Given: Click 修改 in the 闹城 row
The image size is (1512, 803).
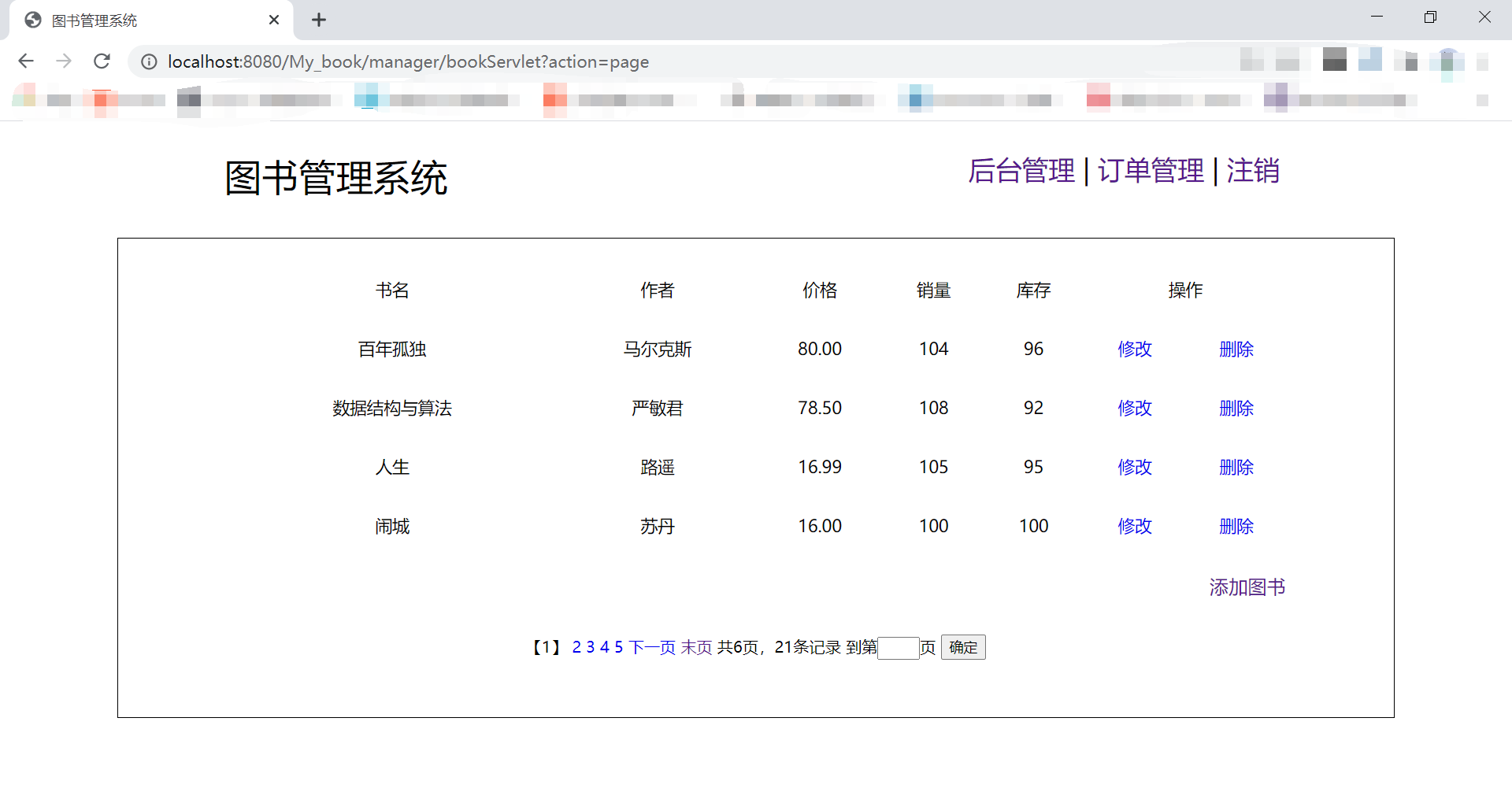Looking at the screenshot, I should (1135, 526).
